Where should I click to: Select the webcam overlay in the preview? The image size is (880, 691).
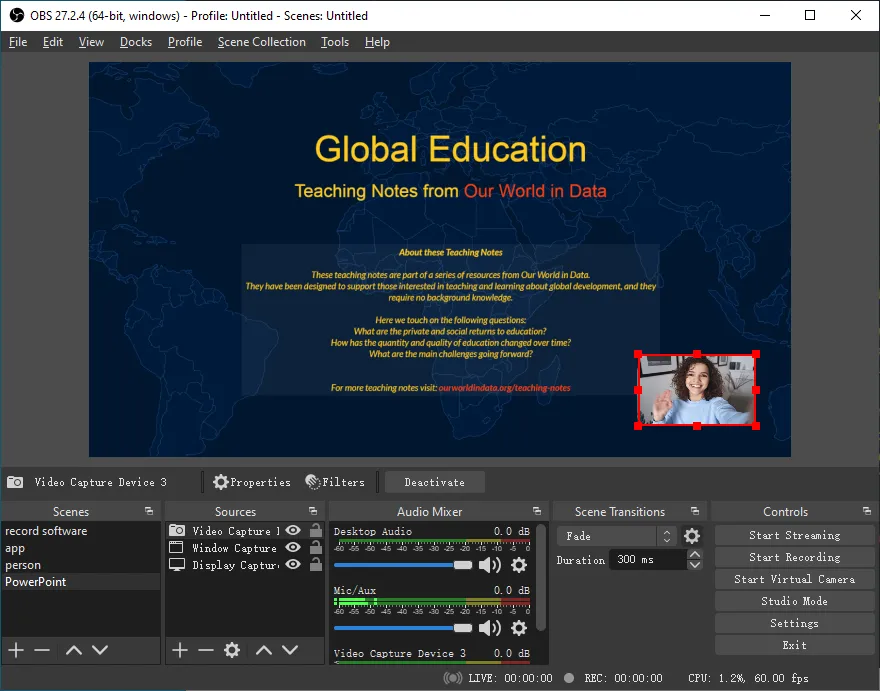coord(696,390)
